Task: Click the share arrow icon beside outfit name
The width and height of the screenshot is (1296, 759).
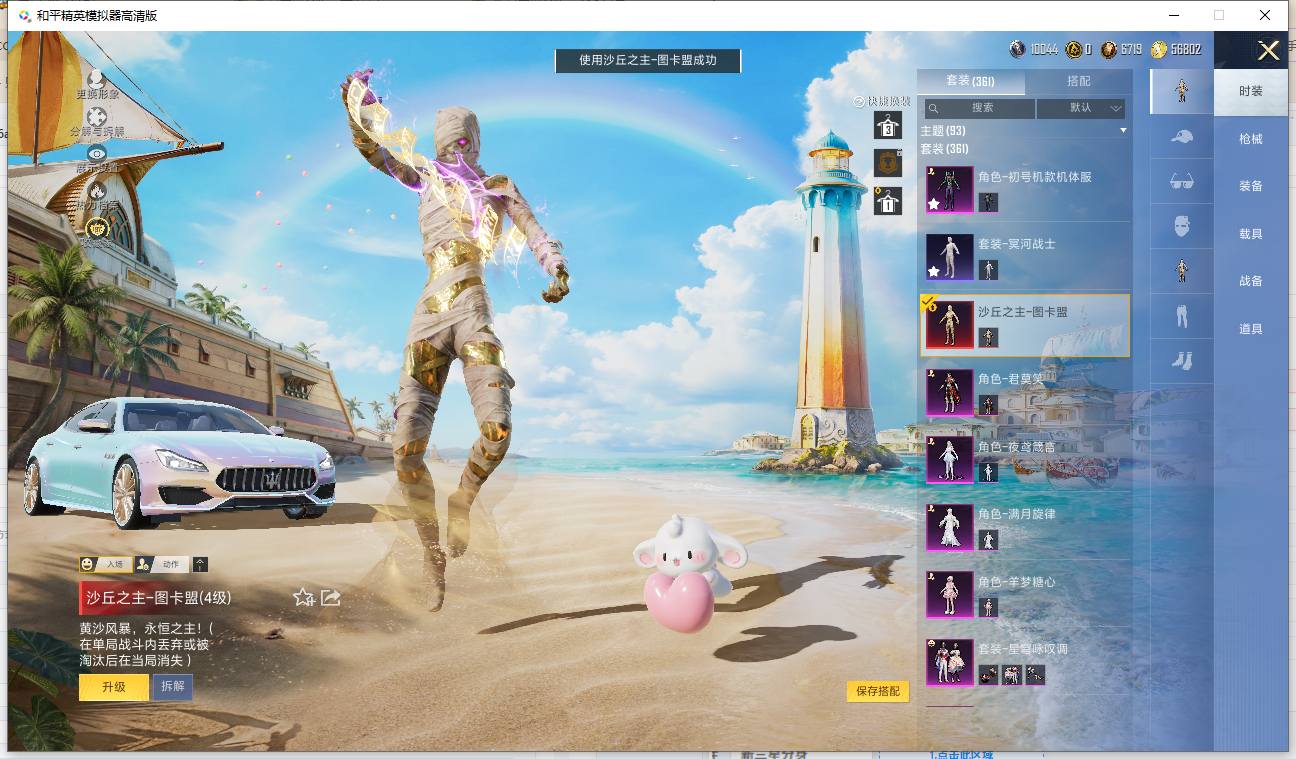Action: [331, 597]
